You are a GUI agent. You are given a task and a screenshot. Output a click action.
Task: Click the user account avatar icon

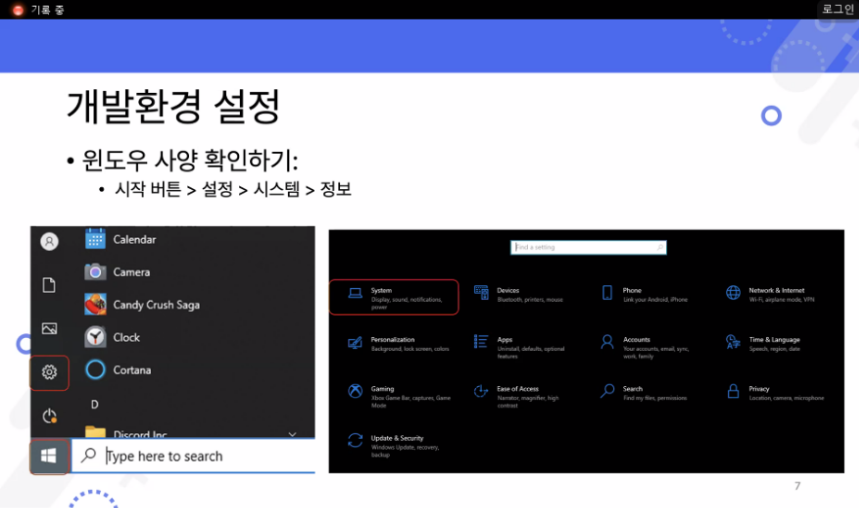pos(49,241)
